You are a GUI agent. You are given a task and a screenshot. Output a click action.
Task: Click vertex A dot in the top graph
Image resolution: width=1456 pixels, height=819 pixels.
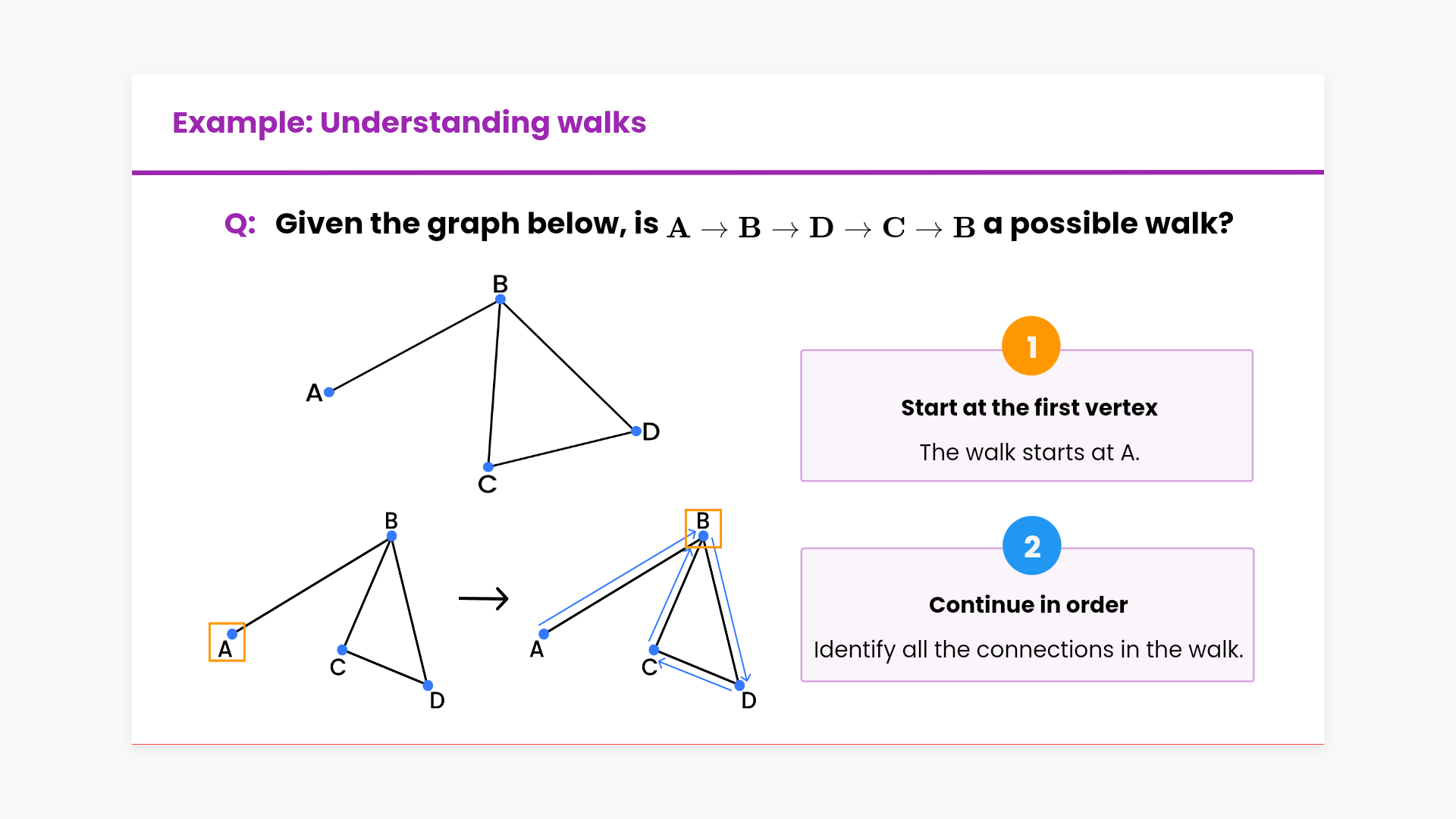coord(329,392)
